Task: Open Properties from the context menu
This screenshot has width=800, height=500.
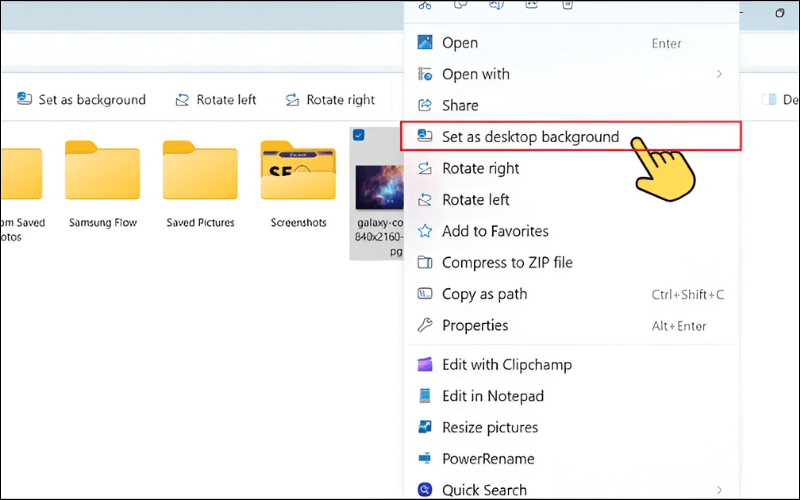Action: [571, 326]
